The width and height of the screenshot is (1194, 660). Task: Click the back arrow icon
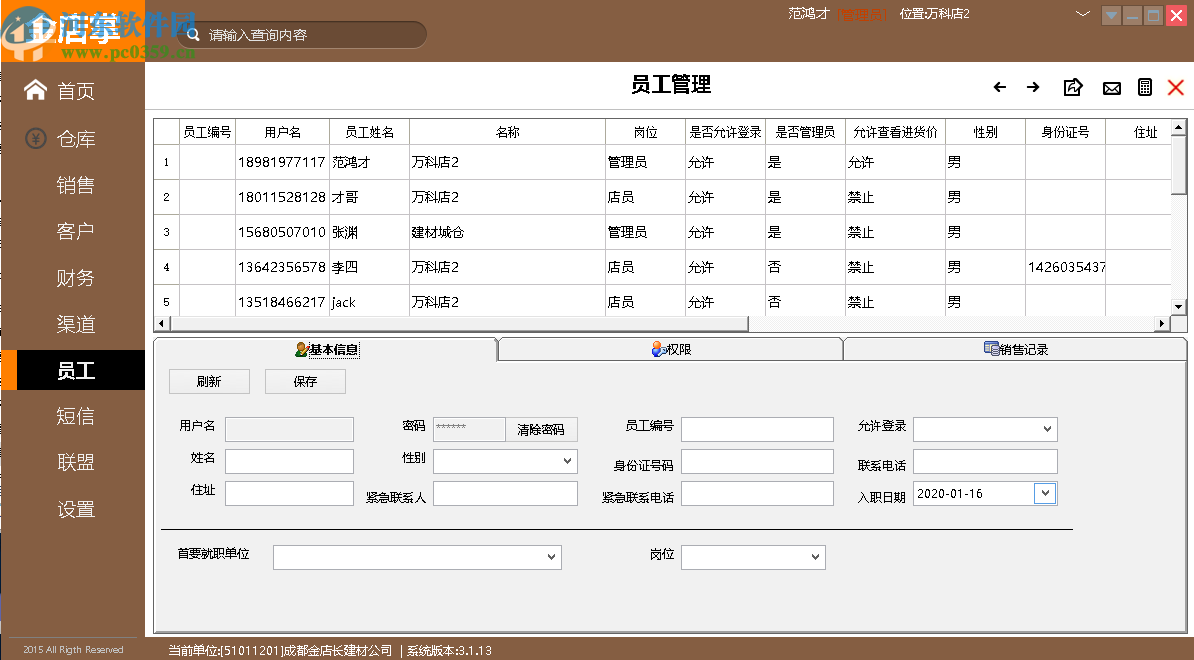click(x=999, y=87)
